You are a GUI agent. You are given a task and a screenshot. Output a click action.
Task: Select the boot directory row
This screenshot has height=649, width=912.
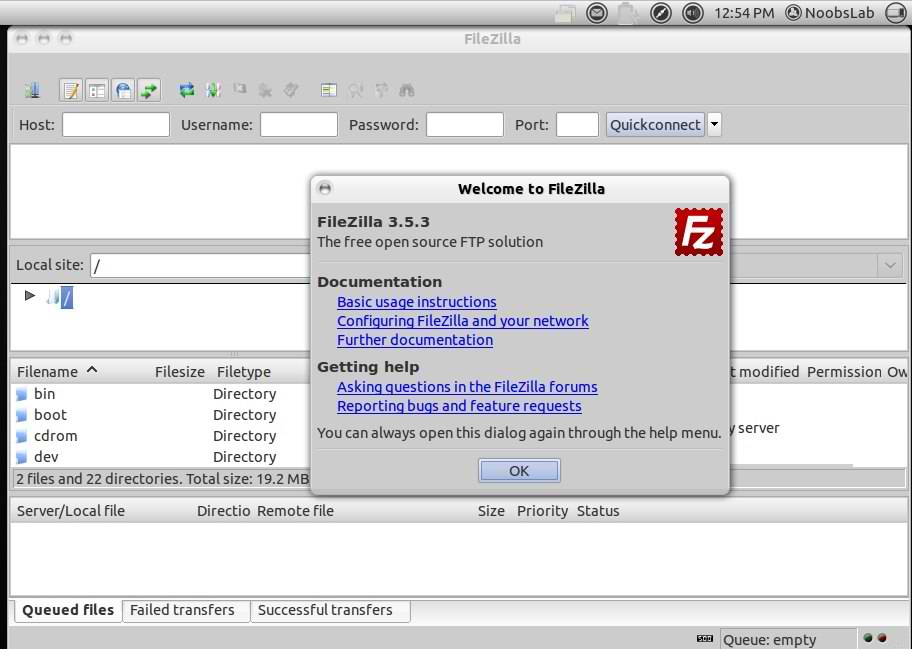[161, 415]
